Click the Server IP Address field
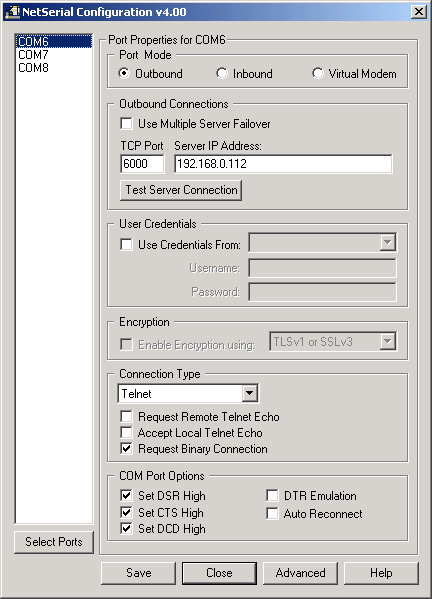Screen dimensions: 432x599 283,164
